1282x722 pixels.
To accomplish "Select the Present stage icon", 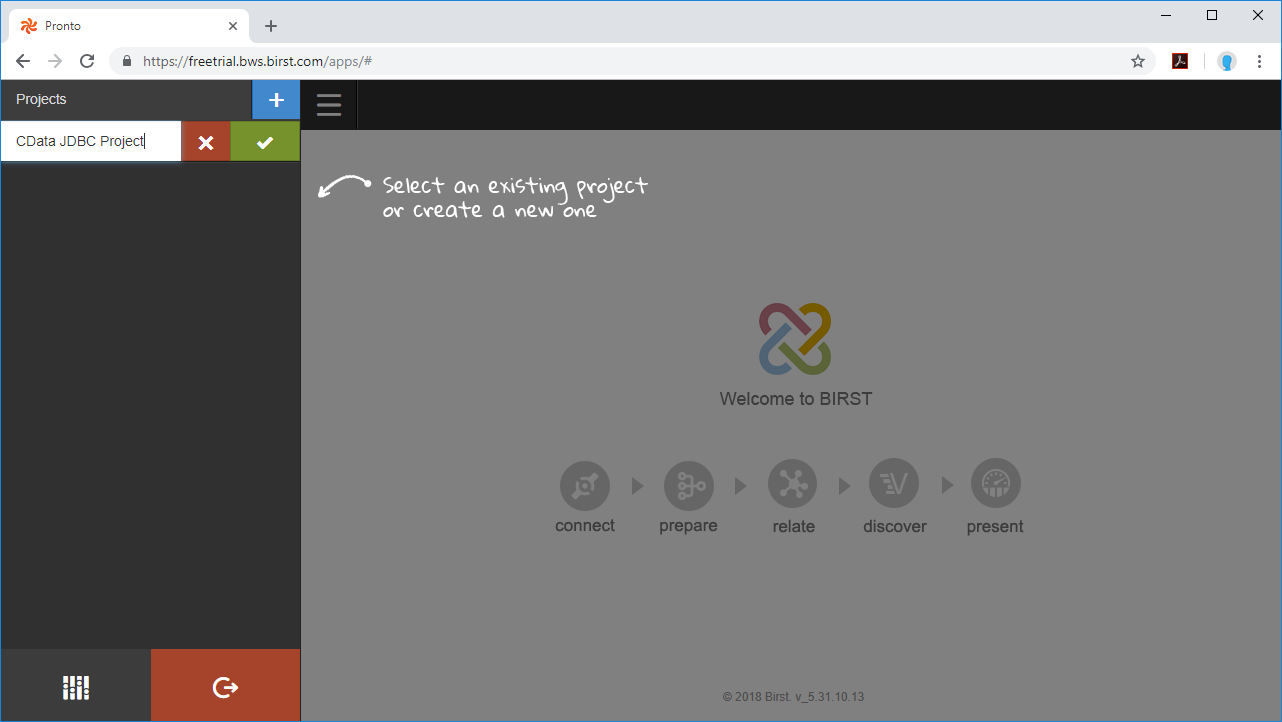I will pos(995,484).
